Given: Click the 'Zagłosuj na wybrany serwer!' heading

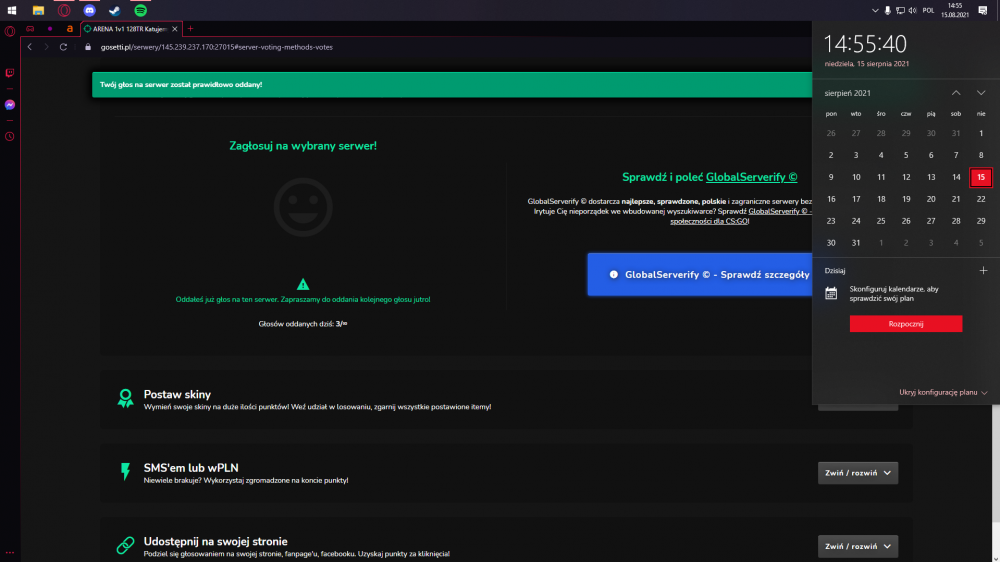Looking at the screenshot, I should (303, 146).
